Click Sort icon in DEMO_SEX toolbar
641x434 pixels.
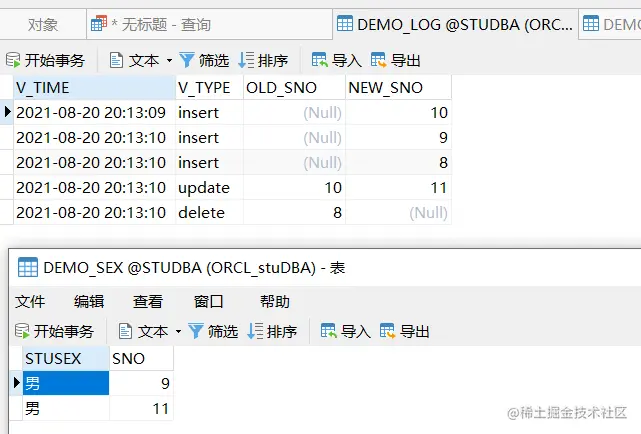click(x=255, y=331)
